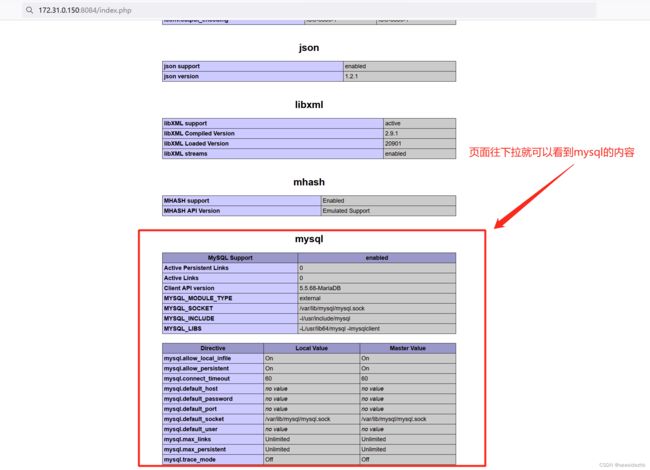The image size is (650, 470).
Task: Select the 'mysql.default_port' directive
Action: [x=213, y=409]
